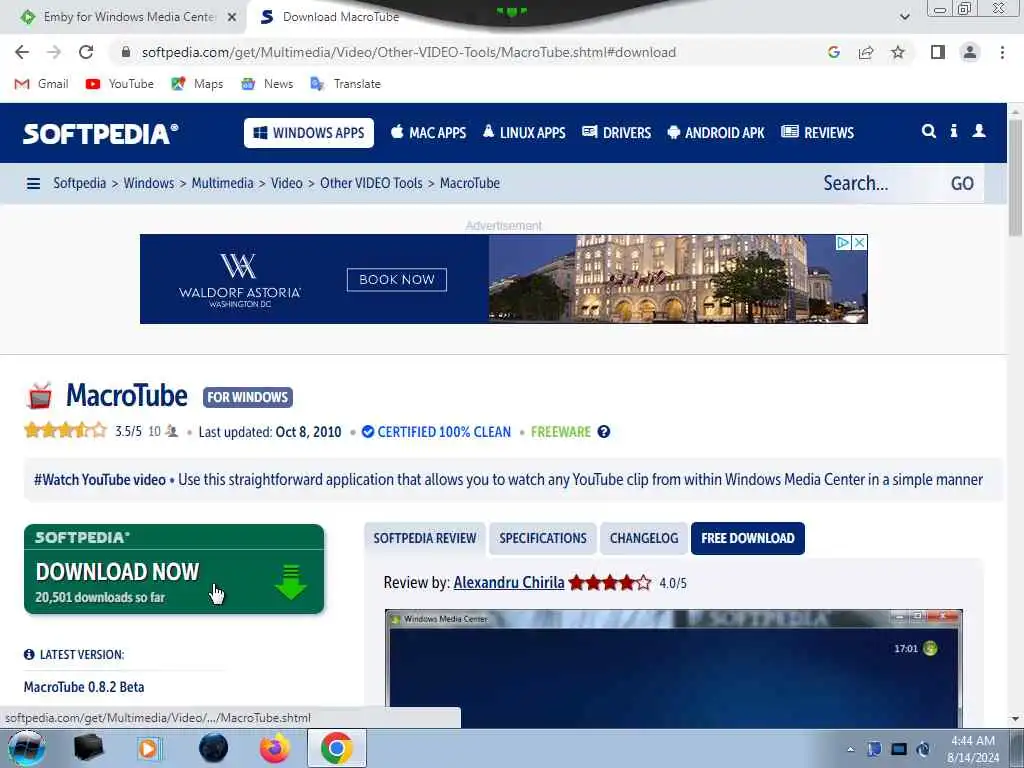
Task: Open the YouTube bookmark
Action: [120, 84]
